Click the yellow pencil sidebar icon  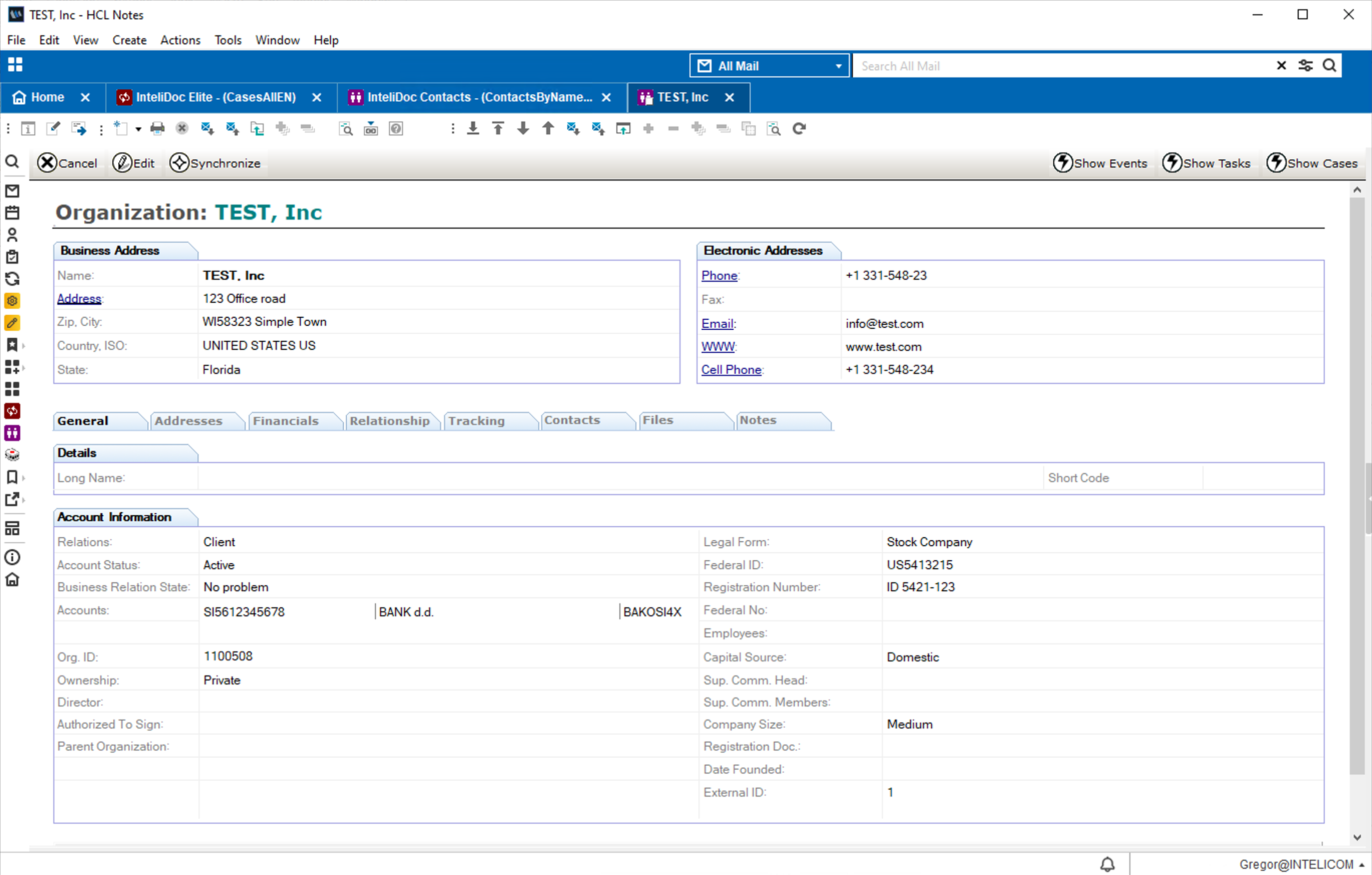pos(12,323)
